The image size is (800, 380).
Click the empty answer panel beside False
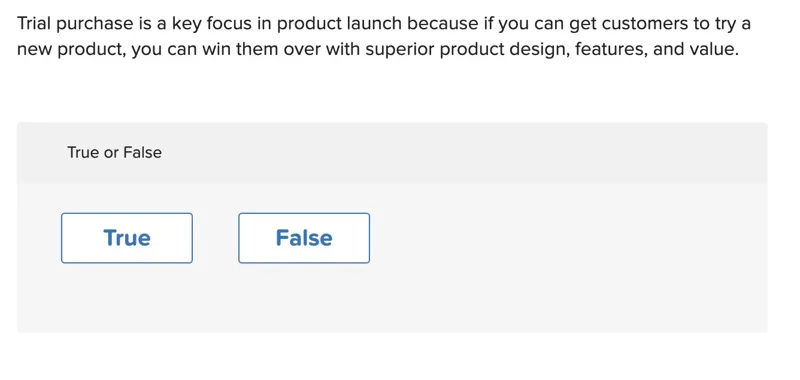coord(566,238)
